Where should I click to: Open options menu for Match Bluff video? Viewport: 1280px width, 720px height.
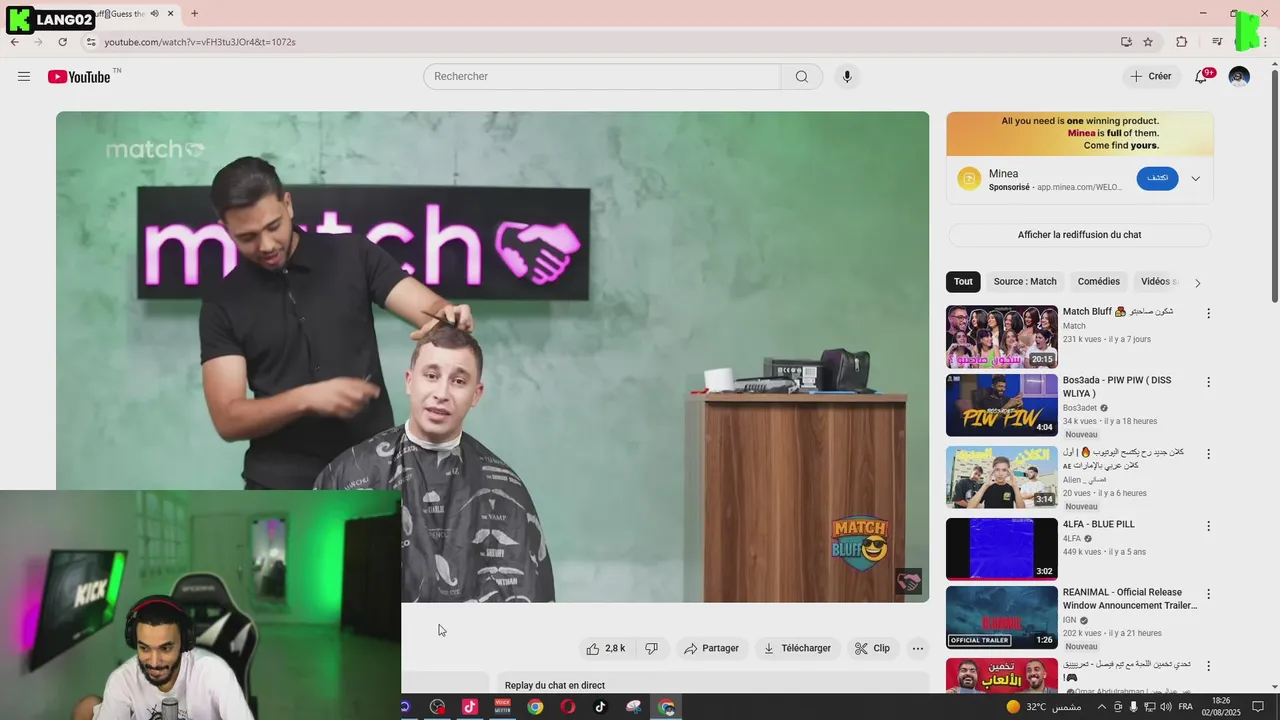click(1208, 313)
